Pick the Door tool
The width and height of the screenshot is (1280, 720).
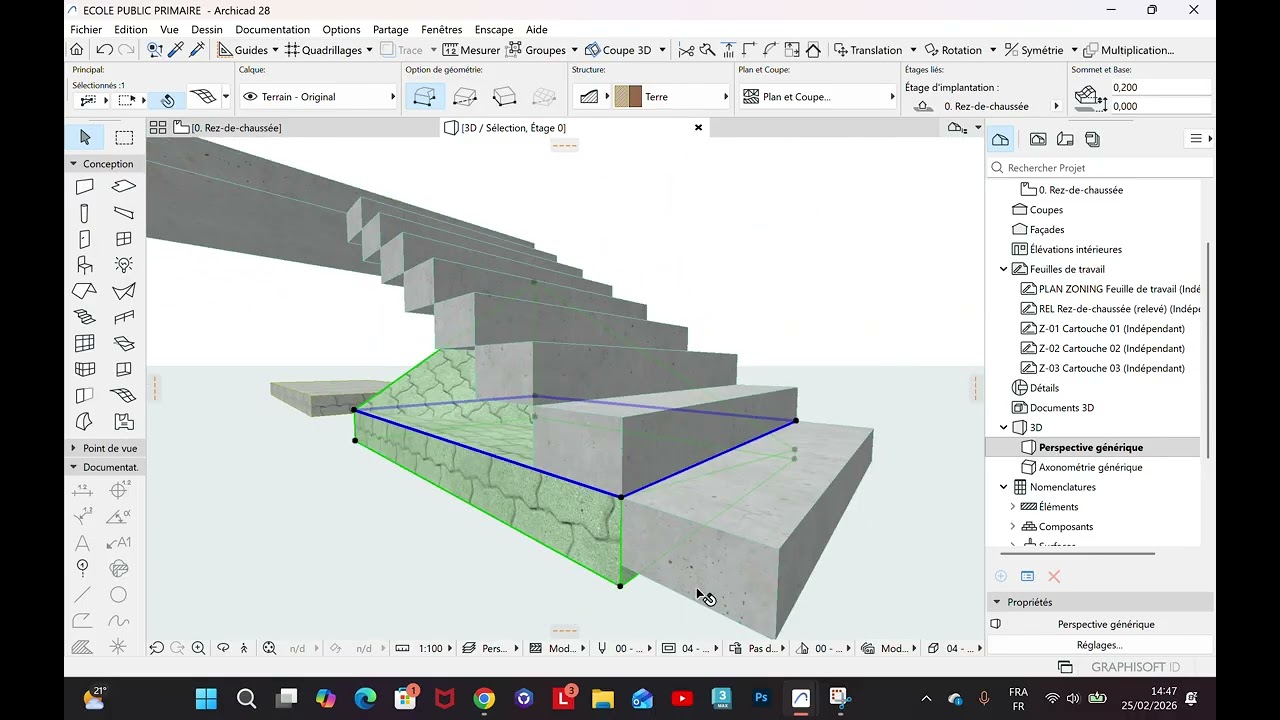[x=85, y=239]
